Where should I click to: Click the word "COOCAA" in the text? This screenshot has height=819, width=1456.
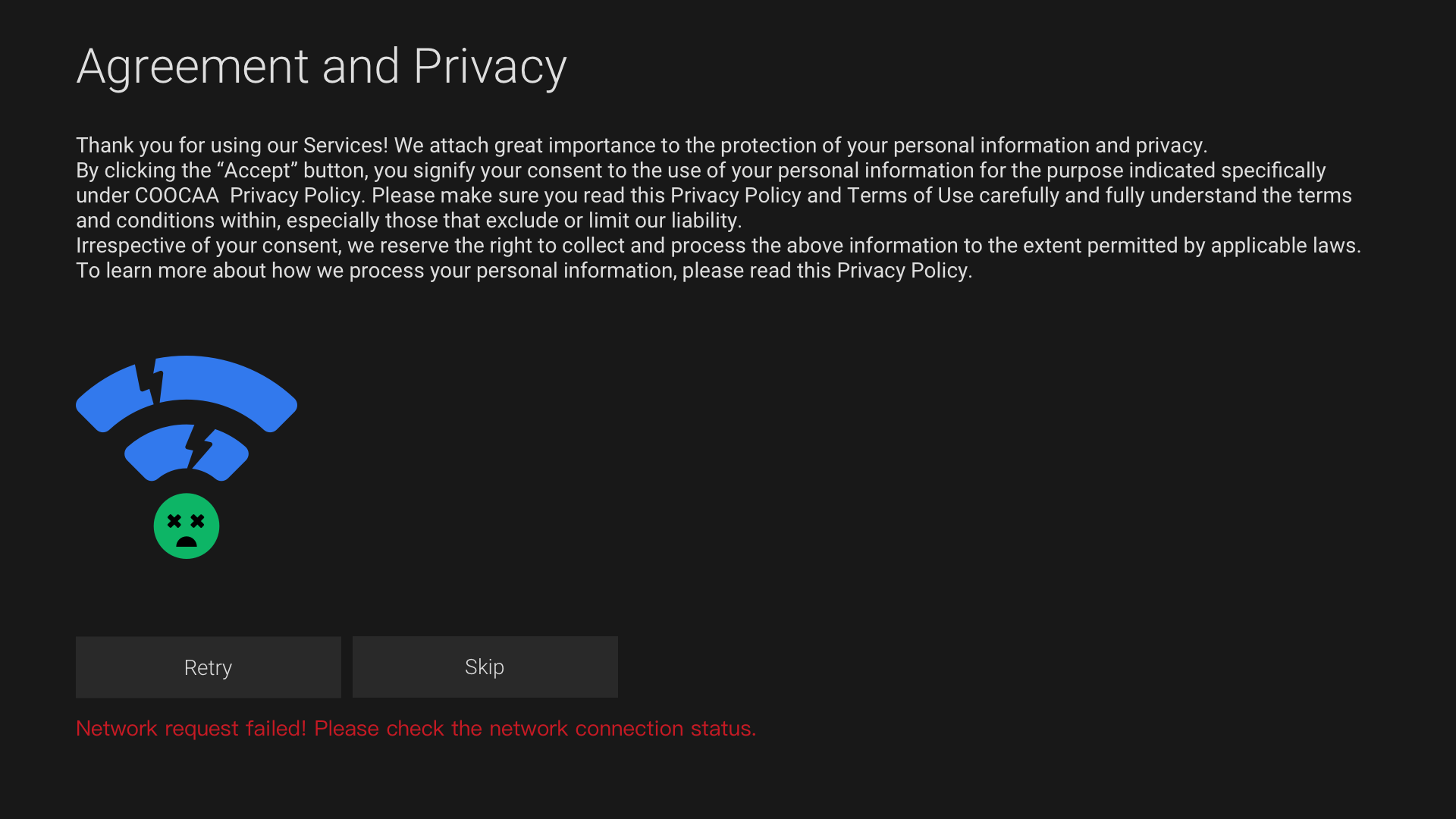(x=177, y=196)
